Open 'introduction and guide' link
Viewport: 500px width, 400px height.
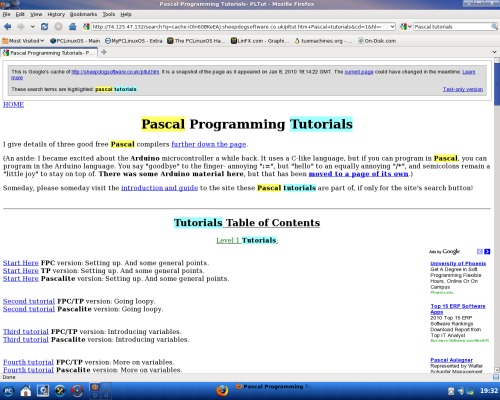pyautogui.click(x=159, y=188)
